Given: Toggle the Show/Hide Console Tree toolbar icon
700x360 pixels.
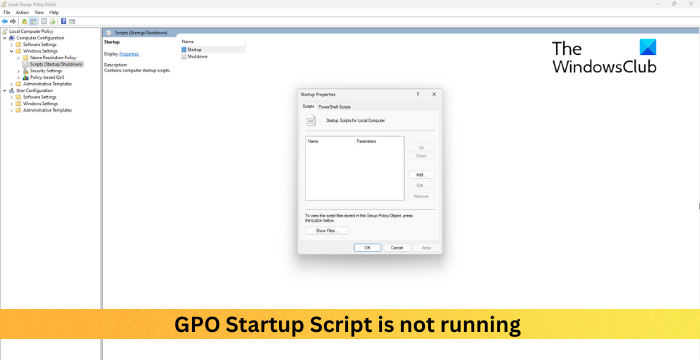Looking at the screenshot, I should [33, 21].
